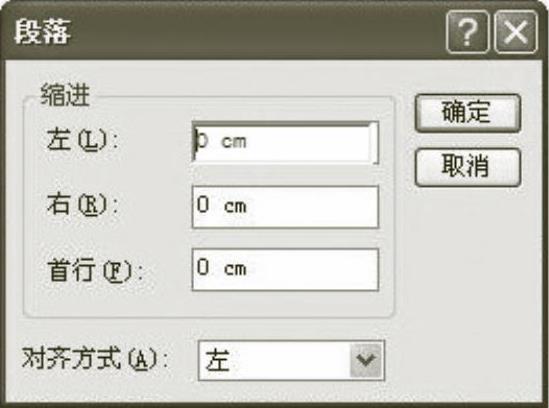Click the 段落 title bar text
This screenshot has height=408, width=549.
(42, 32)
